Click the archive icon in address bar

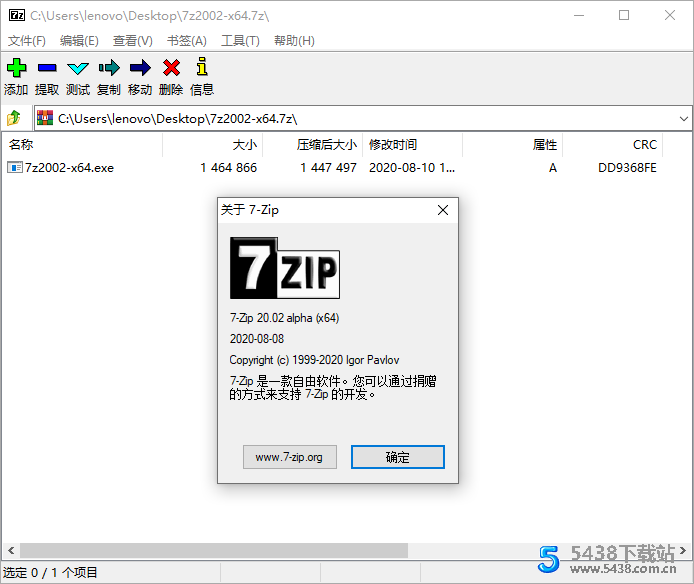pyautogui.click(x=45, y=118)
